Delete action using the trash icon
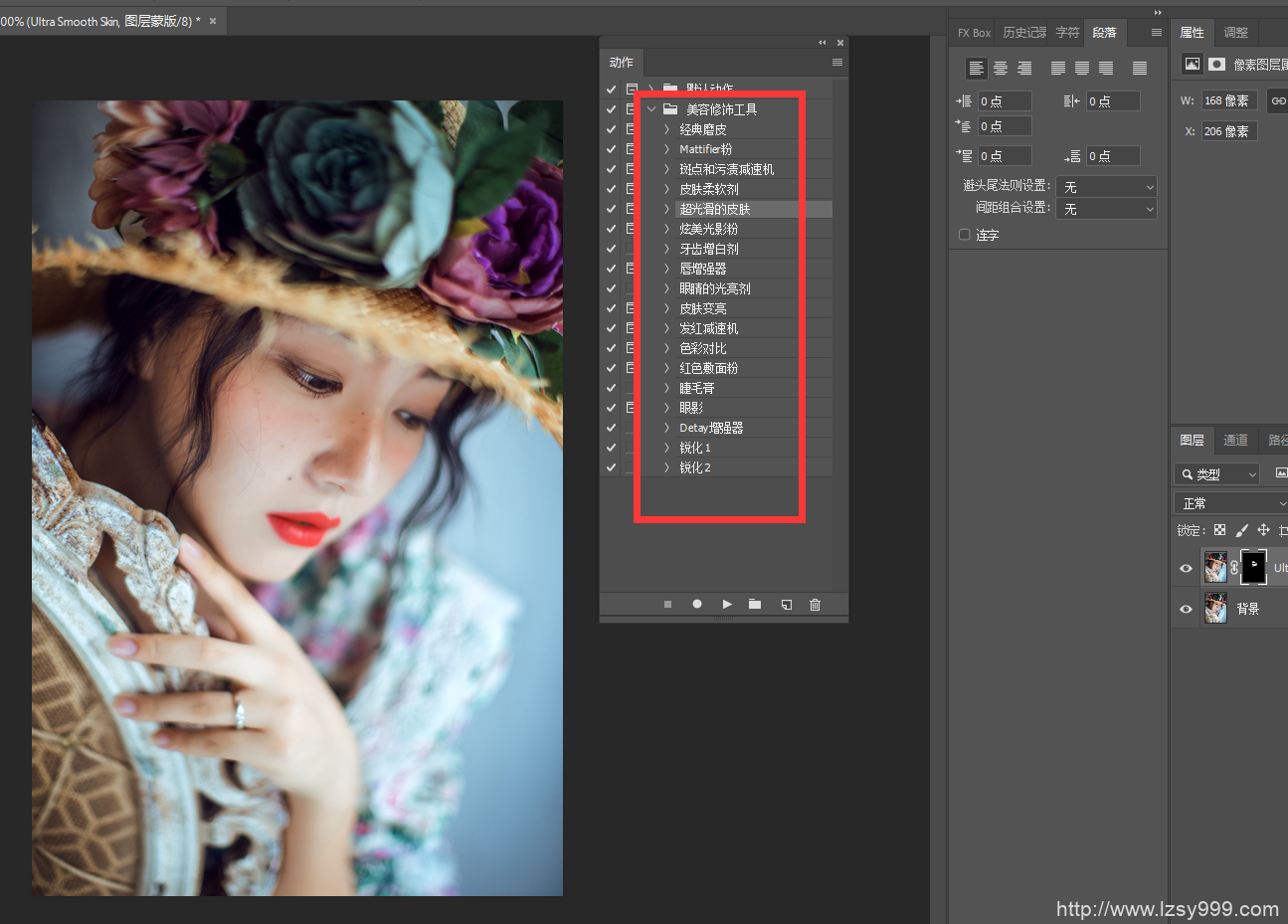This screenshot has width=1288, height=924. click(815, 605)
